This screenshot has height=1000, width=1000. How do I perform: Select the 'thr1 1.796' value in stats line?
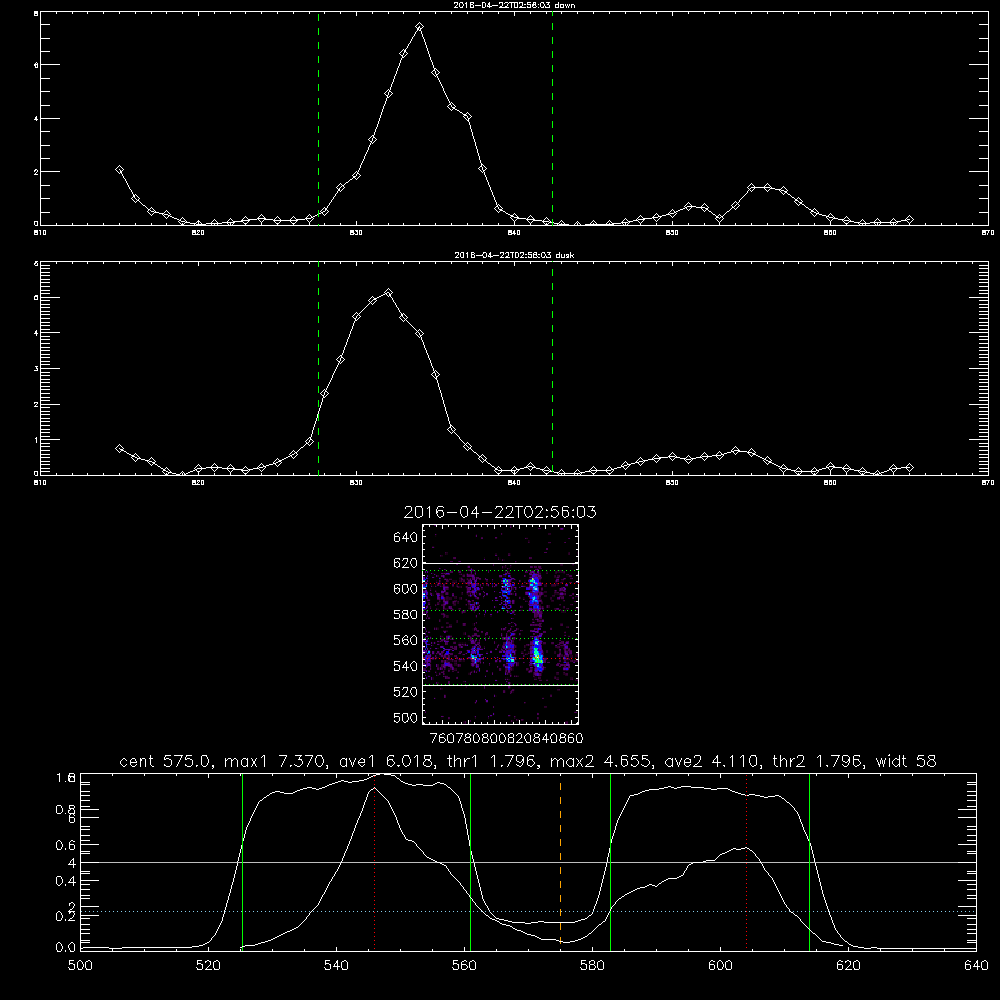coord(492,761)
